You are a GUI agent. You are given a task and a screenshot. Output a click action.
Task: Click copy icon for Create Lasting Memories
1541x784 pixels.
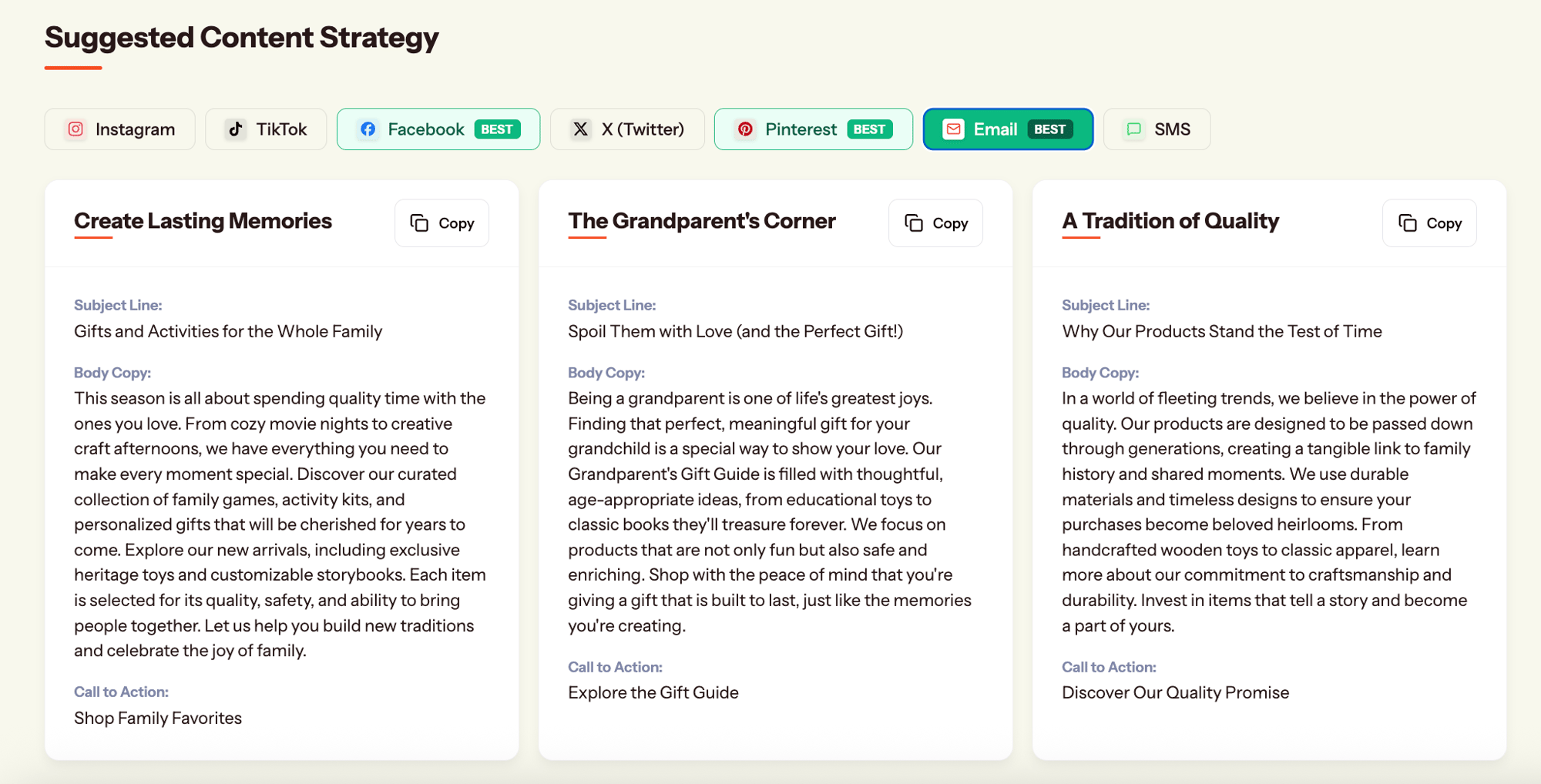tap(419, 223)
